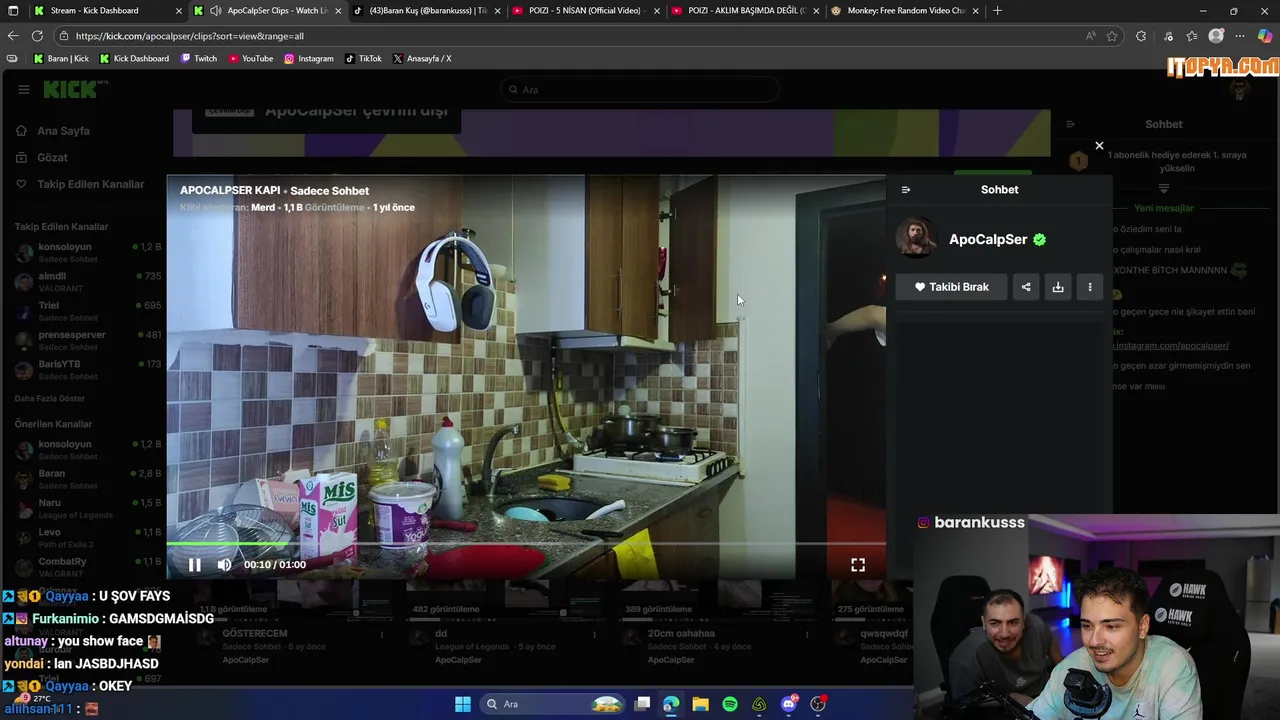Screen dimensions: 1280x720
Task: Add page to favorites star icon
Action: click(1112, 36)
